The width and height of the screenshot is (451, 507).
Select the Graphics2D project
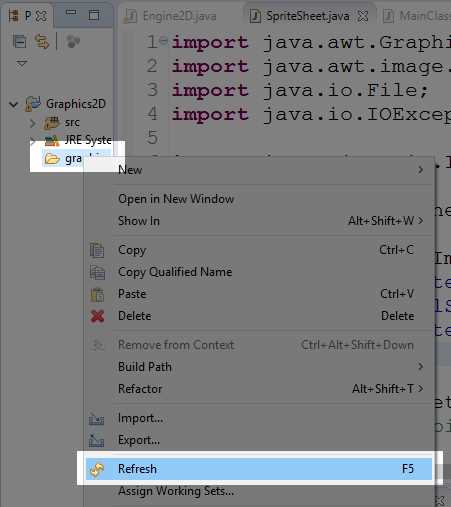[76, 104]
